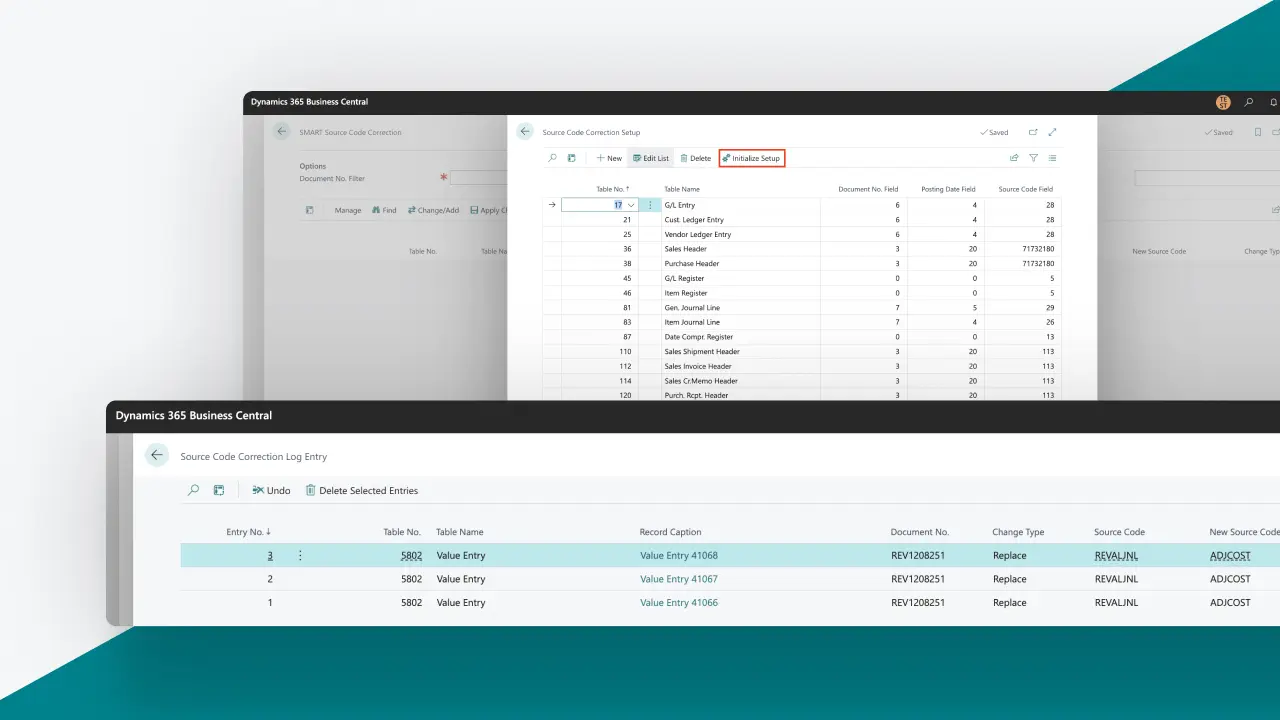Image resolution: width=1280 pixels, height=720 pixels.
Task: Undo the selected log entry
Action: pos(272,490)
